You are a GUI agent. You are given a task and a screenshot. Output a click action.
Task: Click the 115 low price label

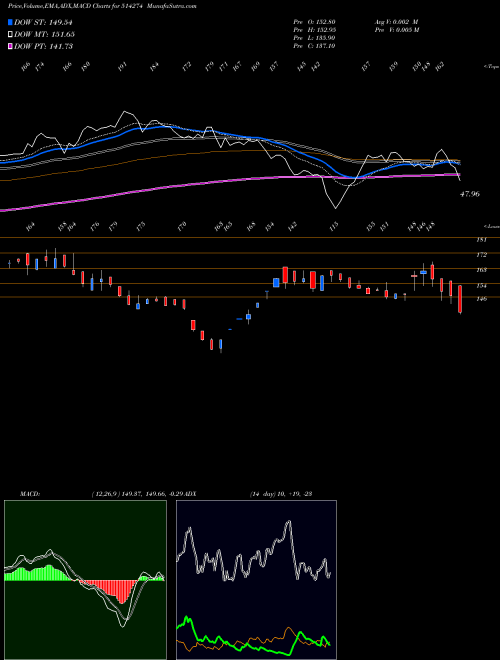tap(334, 227)
